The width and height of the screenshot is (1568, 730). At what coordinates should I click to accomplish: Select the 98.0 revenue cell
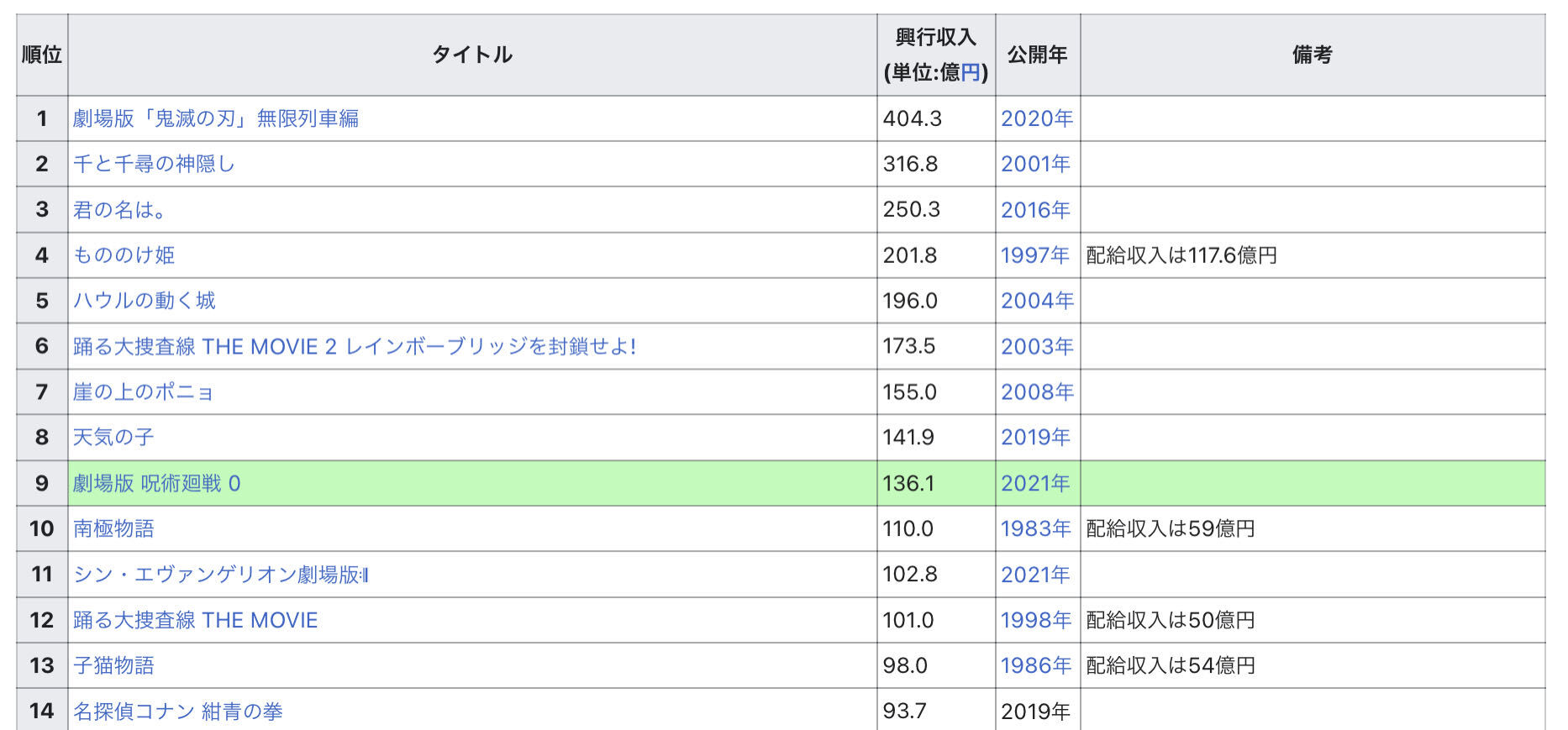(x=936, y=665)
